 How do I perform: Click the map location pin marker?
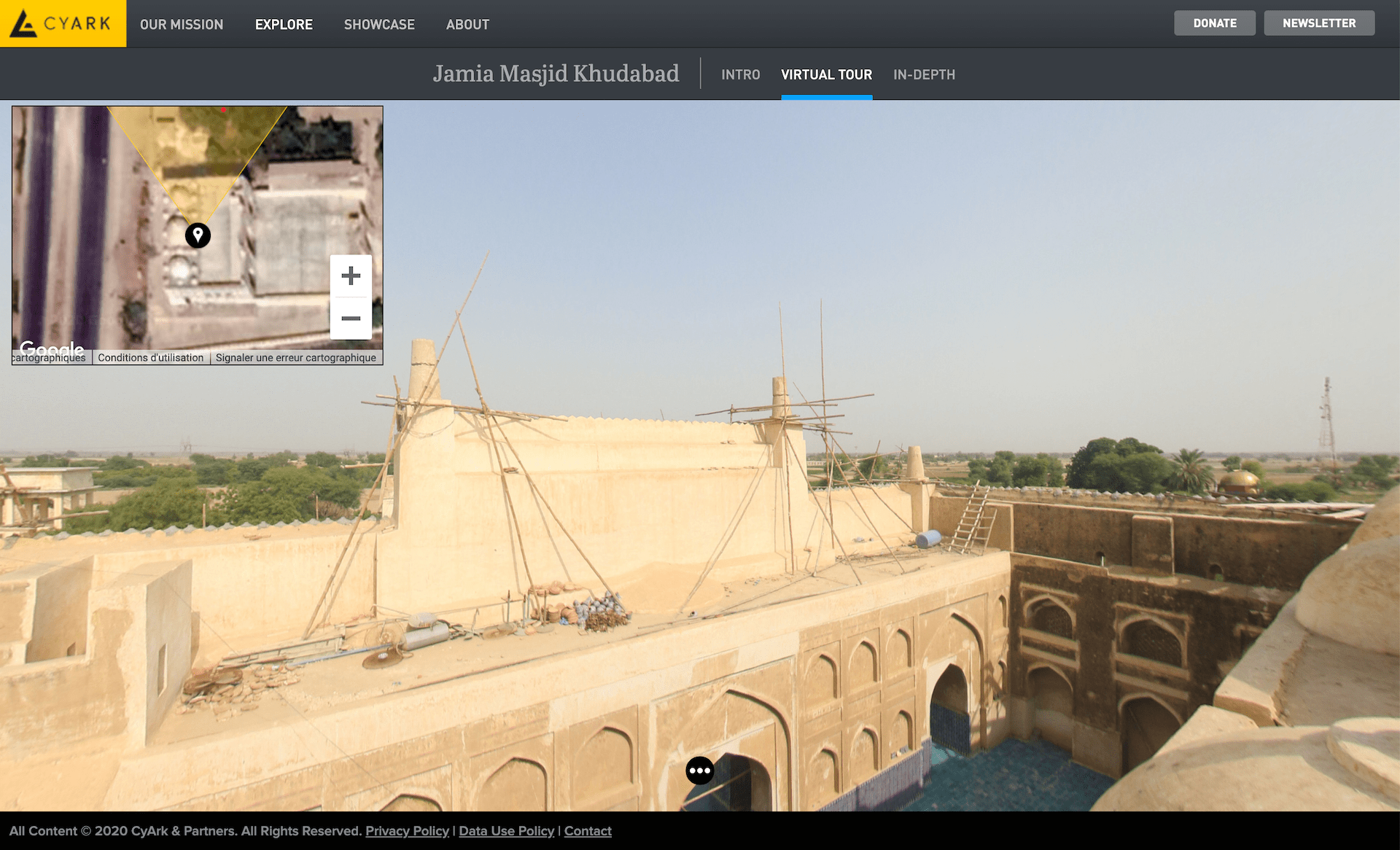198,235
